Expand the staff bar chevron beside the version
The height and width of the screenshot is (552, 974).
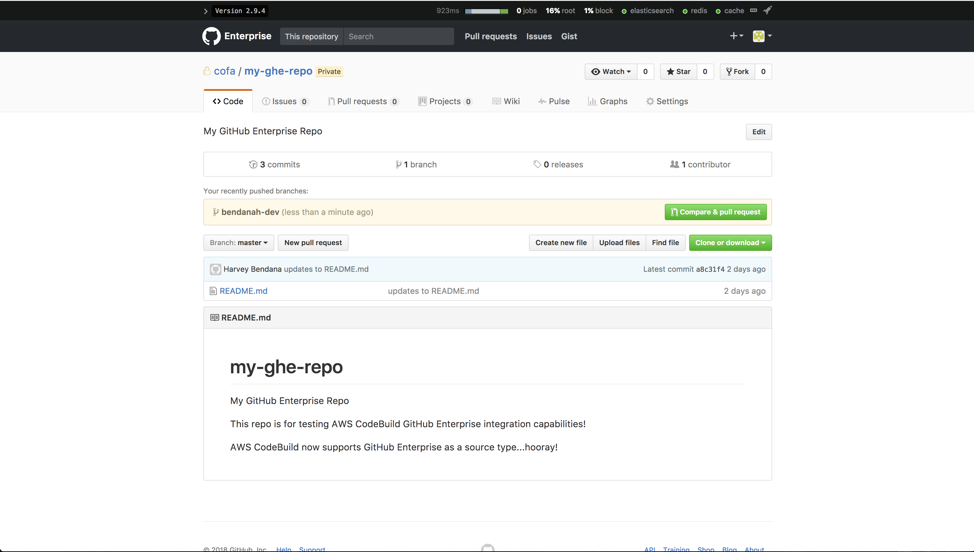tap(206, 11)
